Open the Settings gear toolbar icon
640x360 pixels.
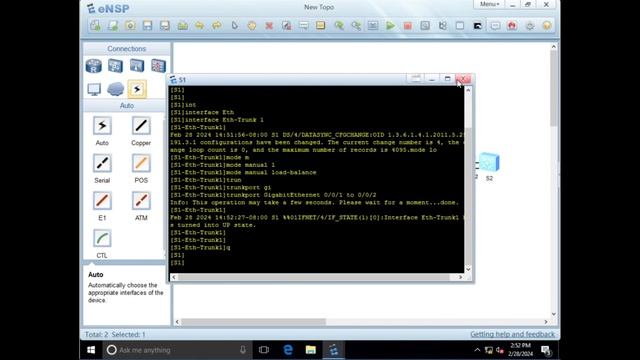pos(530,25)
